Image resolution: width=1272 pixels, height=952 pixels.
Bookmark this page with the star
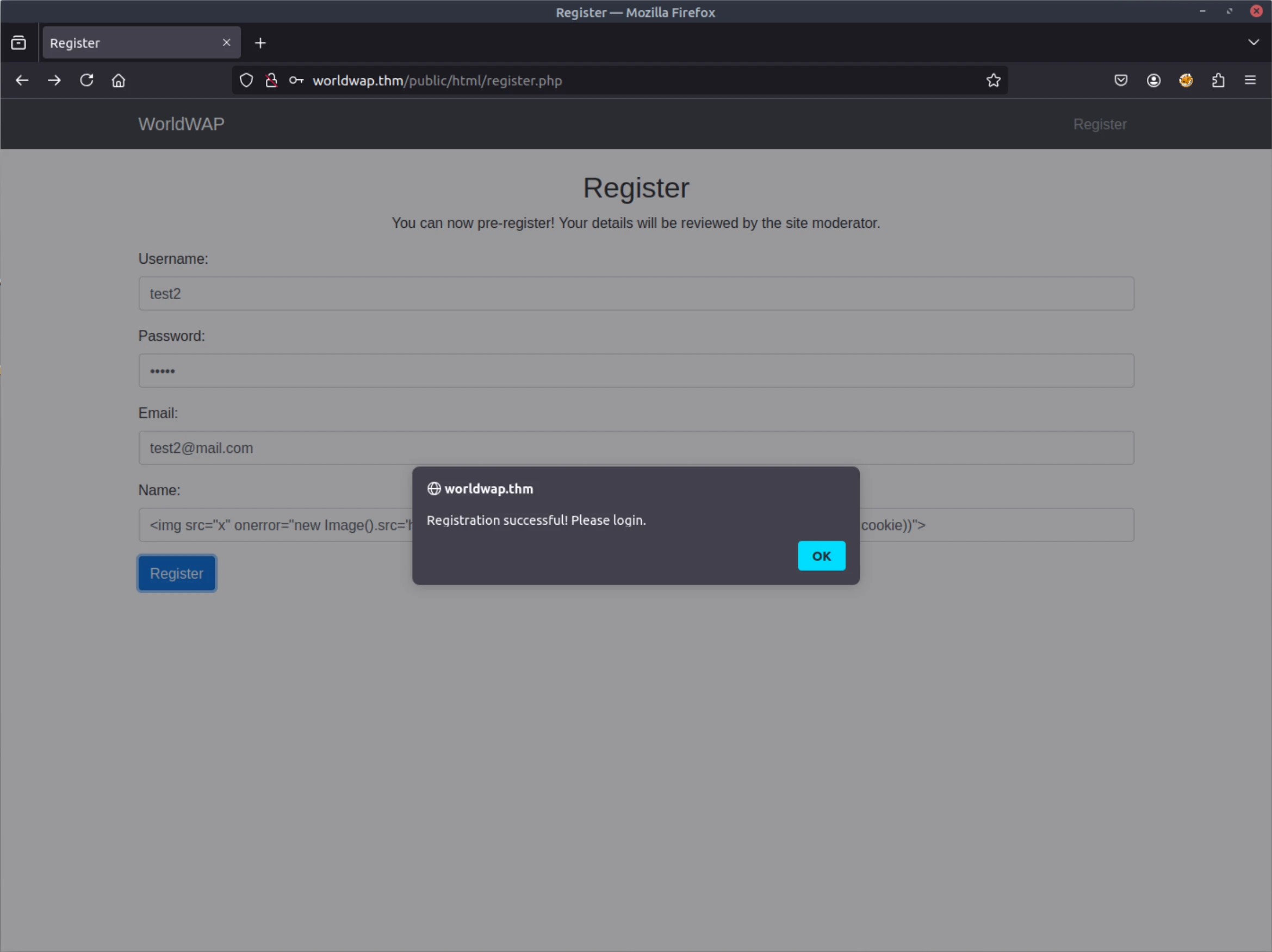click(993, 80)
